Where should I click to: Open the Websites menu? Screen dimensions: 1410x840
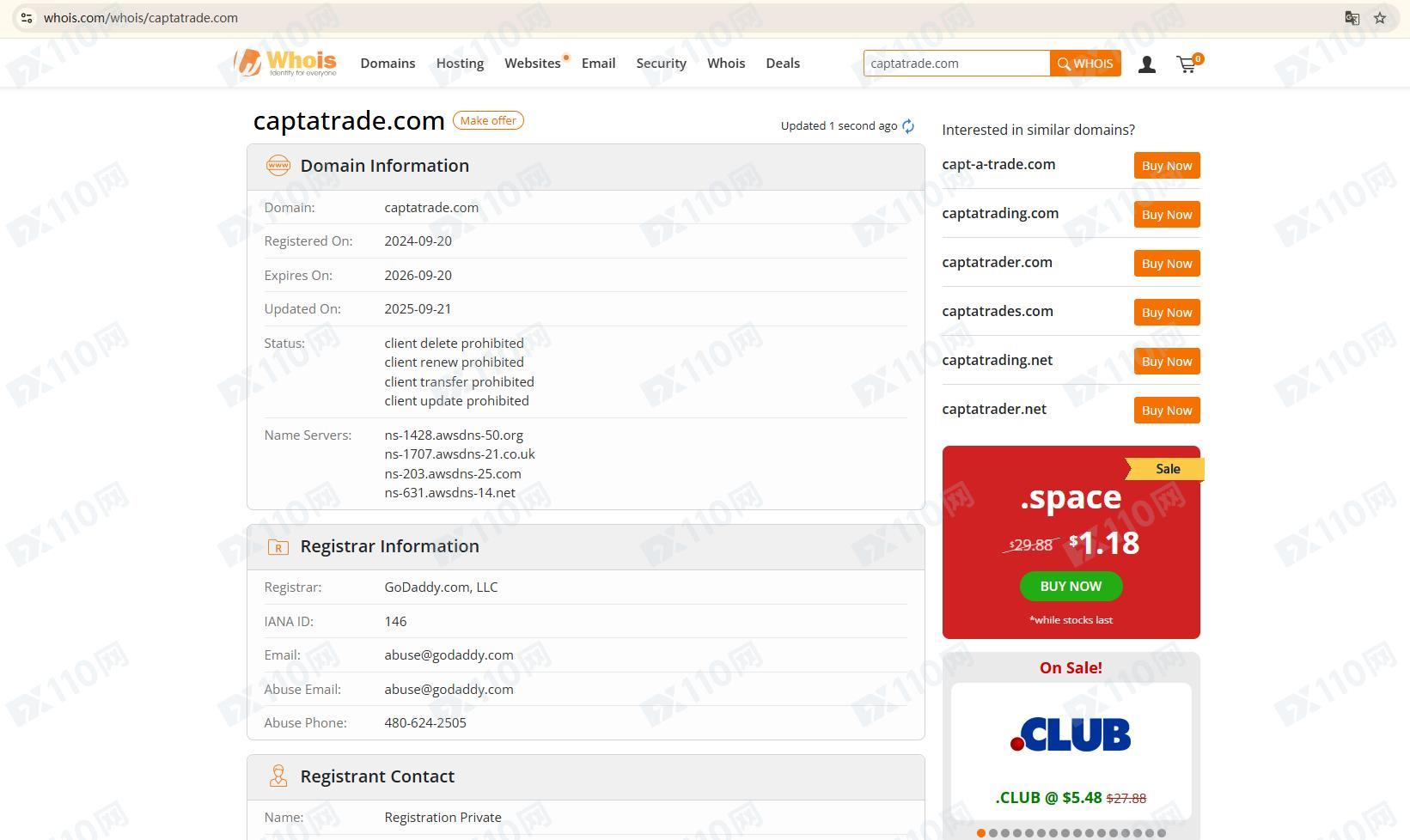[533, 64]
